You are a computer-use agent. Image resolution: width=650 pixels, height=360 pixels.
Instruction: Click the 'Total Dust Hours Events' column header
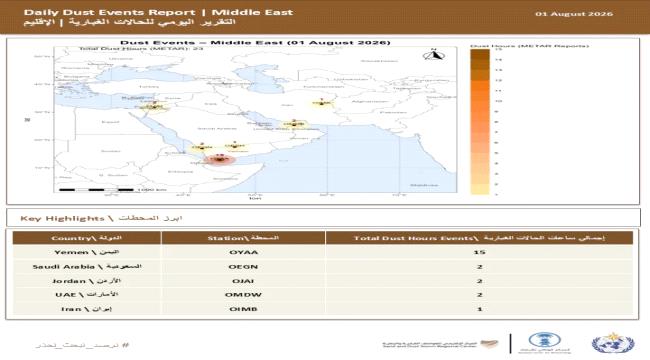[x=479, y=238]
